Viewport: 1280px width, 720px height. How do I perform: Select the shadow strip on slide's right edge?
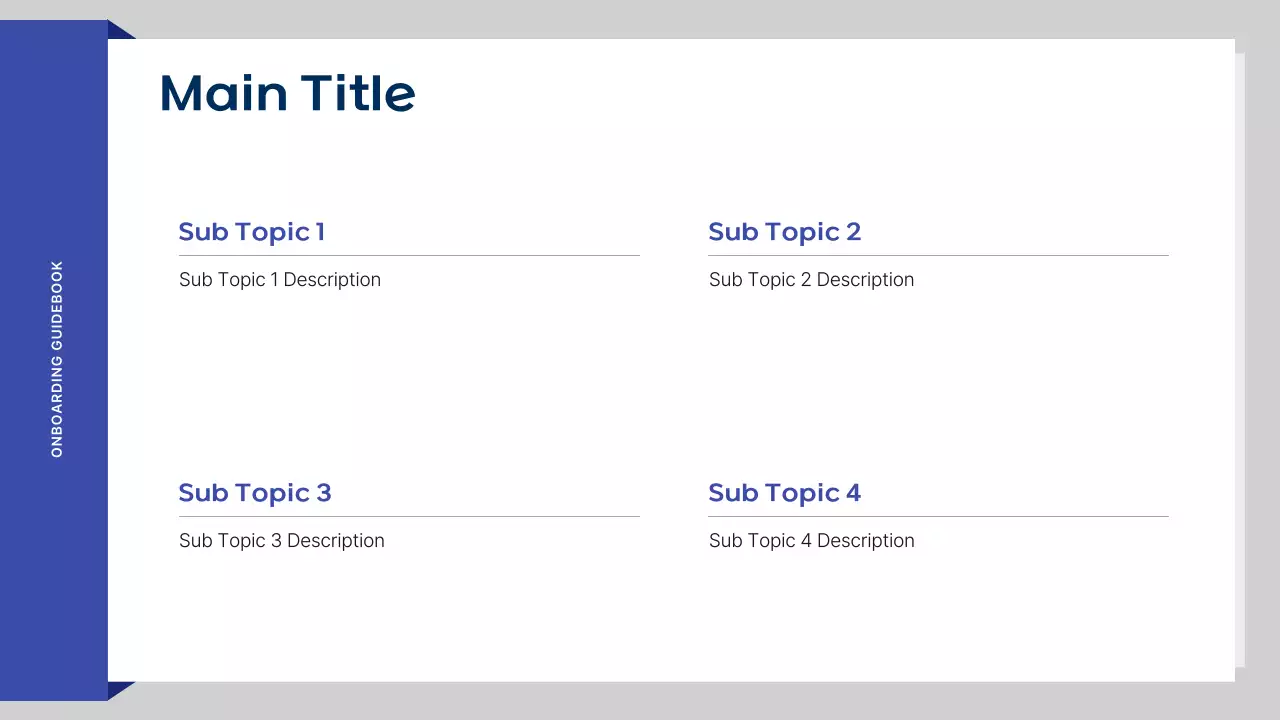point(1240,360)
